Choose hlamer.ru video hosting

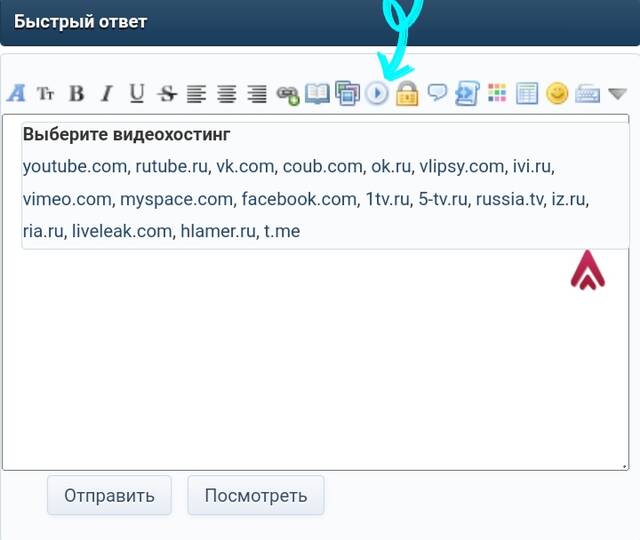click(x=218, y=231)
